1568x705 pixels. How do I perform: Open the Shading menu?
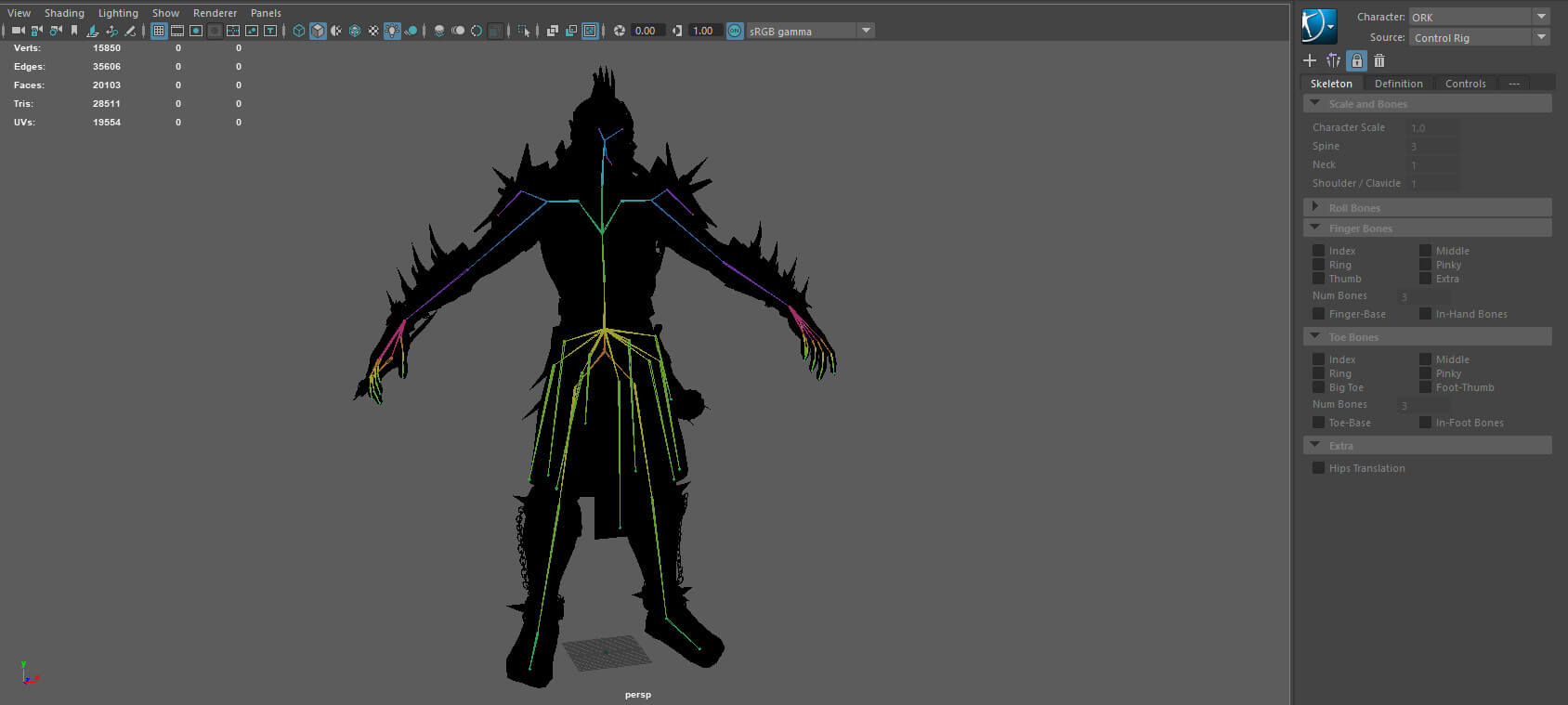(64, 13)
